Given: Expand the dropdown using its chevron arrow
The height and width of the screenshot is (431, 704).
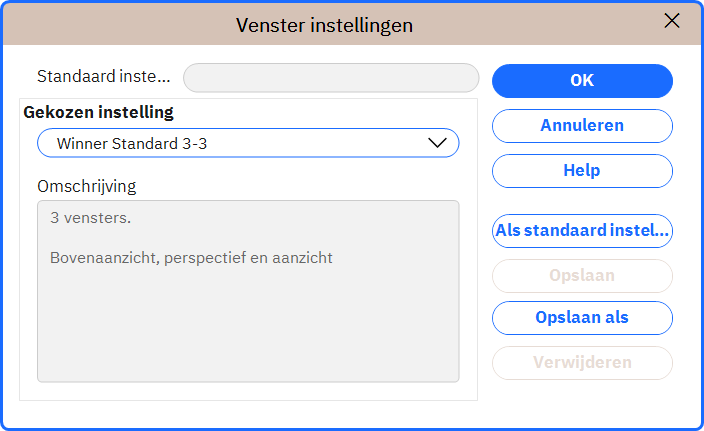Looking at the screenshot, I should (437, 143).
